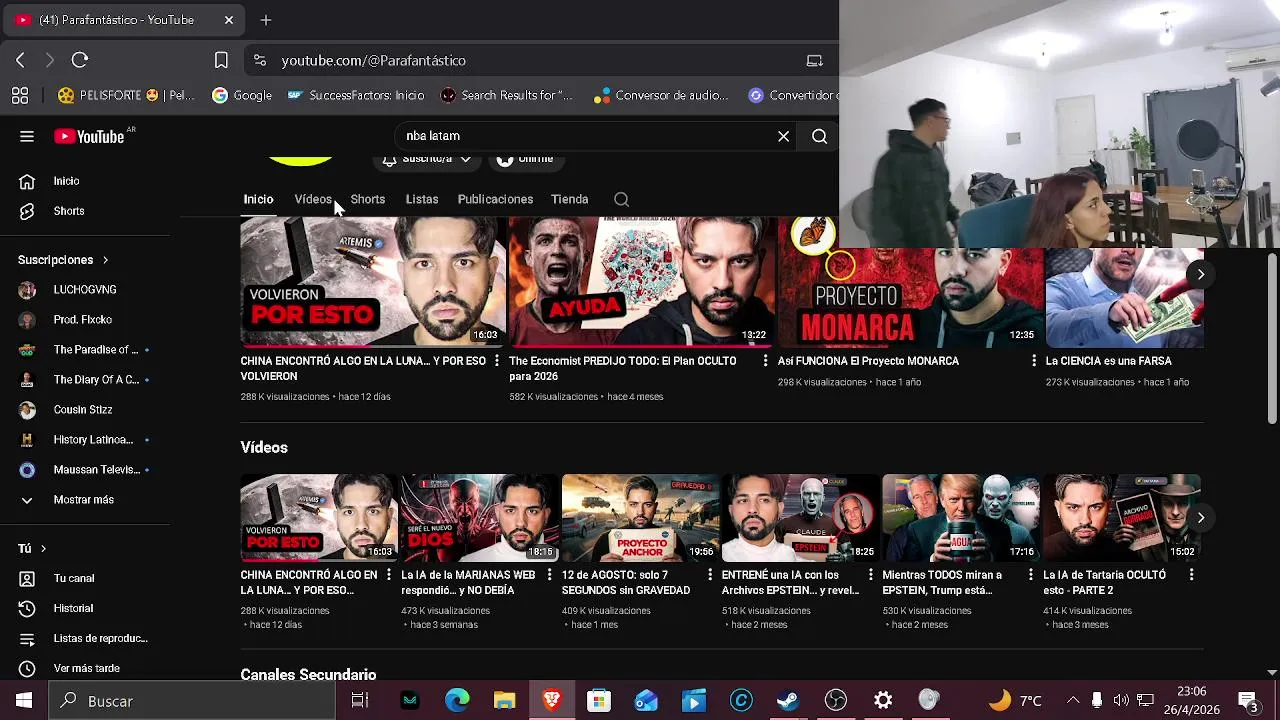
Task: Show hidden system tray icons chevron
Action: point(1073,701)
